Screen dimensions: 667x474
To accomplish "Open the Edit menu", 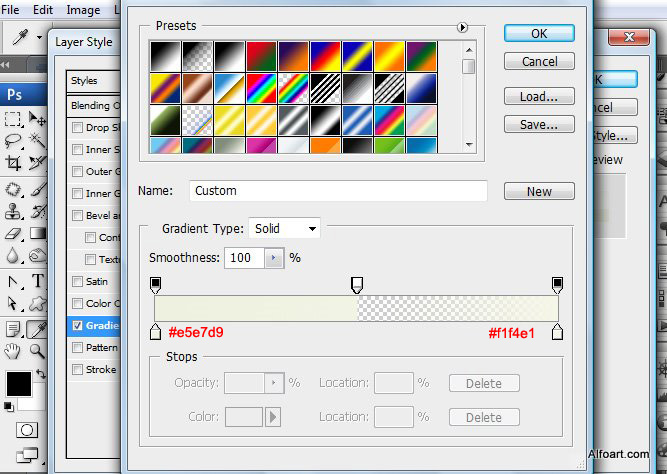I will click(43, 10).
